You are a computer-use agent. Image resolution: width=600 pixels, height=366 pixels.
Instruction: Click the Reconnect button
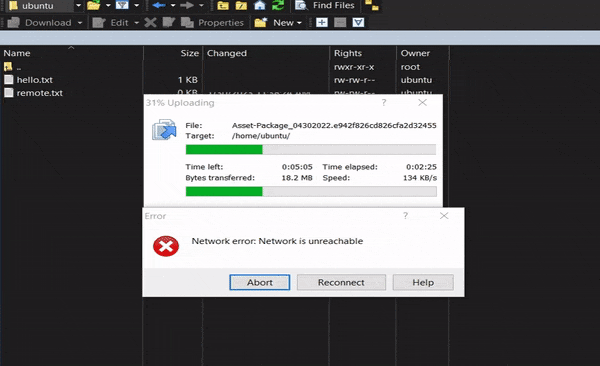click(x=341, y=282)
